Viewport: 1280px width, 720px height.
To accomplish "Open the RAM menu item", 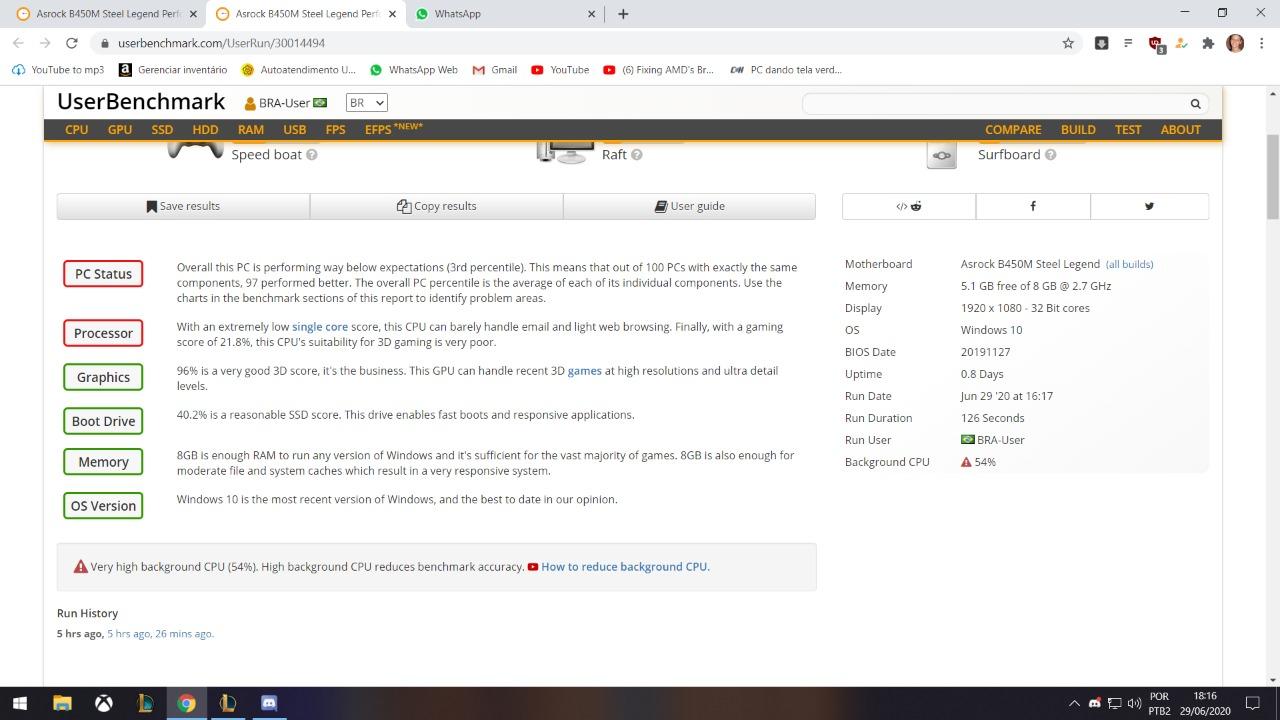I will coord(251,130).
